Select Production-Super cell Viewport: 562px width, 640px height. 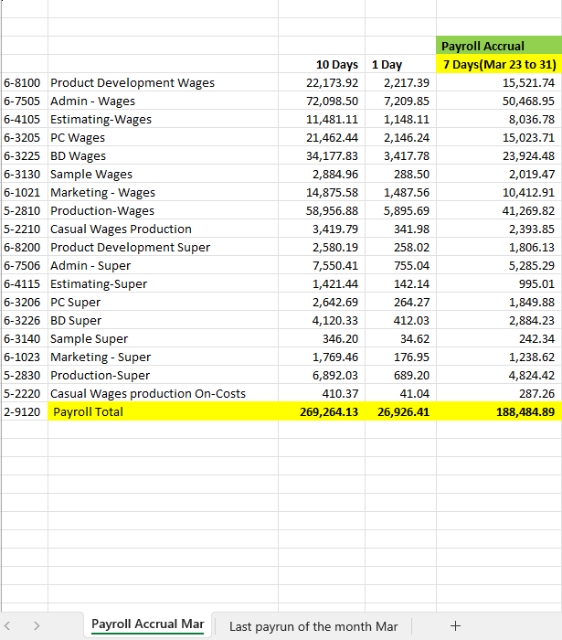pyautogui.click(x=163, y=375)
